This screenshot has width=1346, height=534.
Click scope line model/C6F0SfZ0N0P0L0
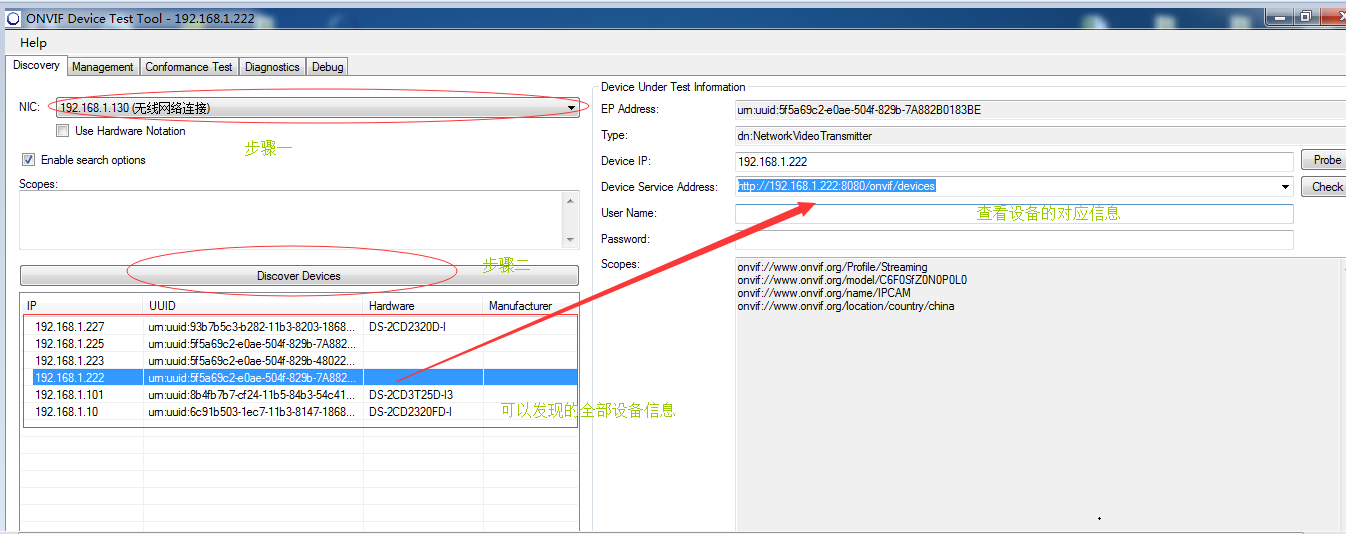point(852,281)
